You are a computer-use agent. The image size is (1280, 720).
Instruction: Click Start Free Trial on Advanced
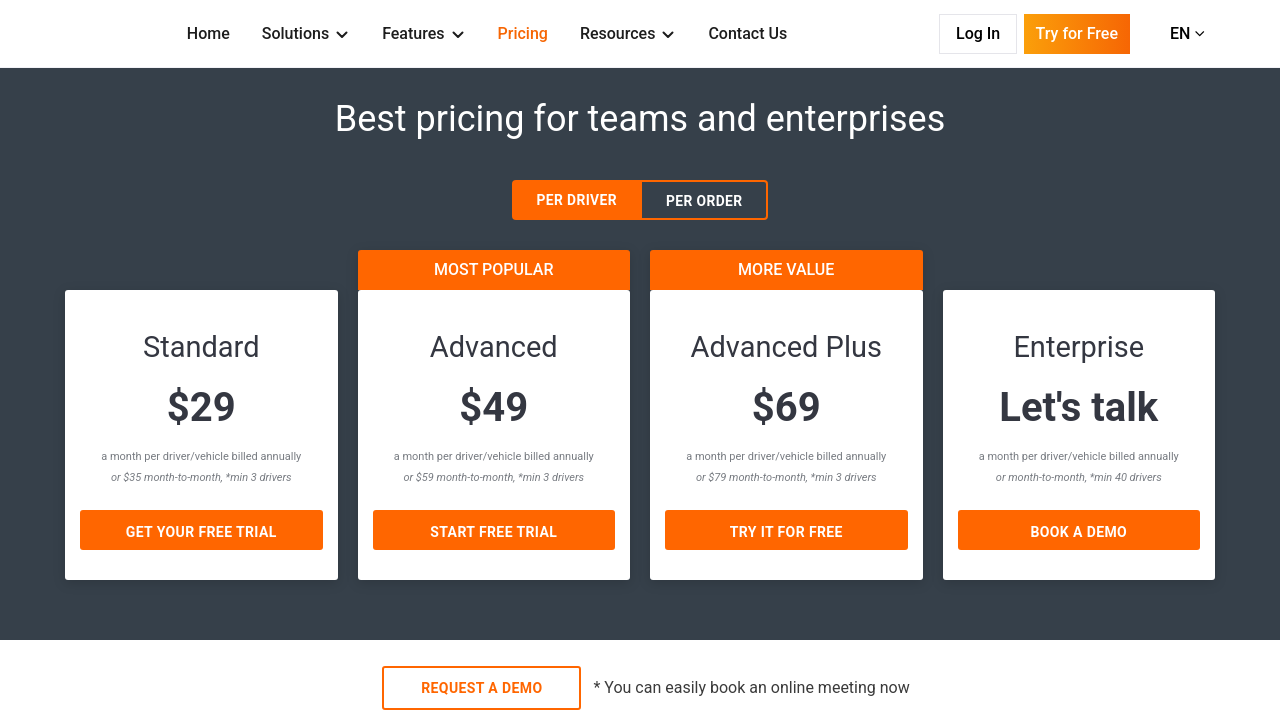(x=493, y=531)
